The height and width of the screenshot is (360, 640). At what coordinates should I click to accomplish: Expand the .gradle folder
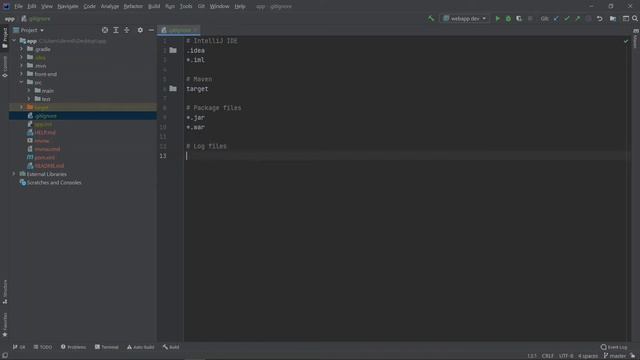click(22, 49)
